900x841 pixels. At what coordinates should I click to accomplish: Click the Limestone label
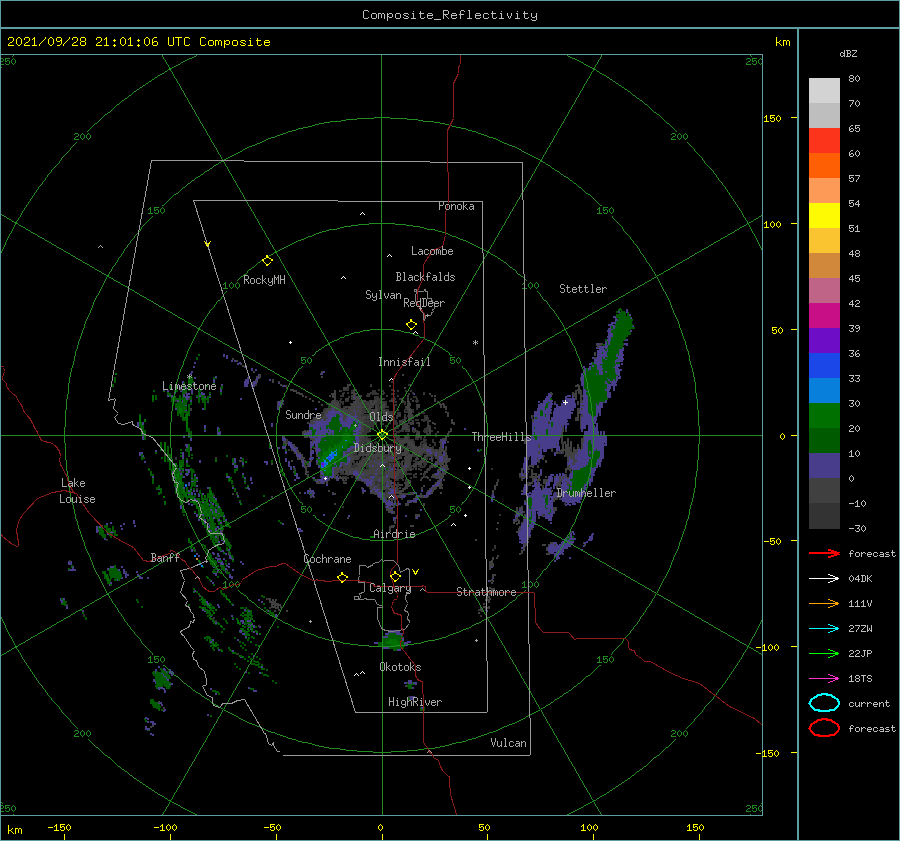[189, 386]
